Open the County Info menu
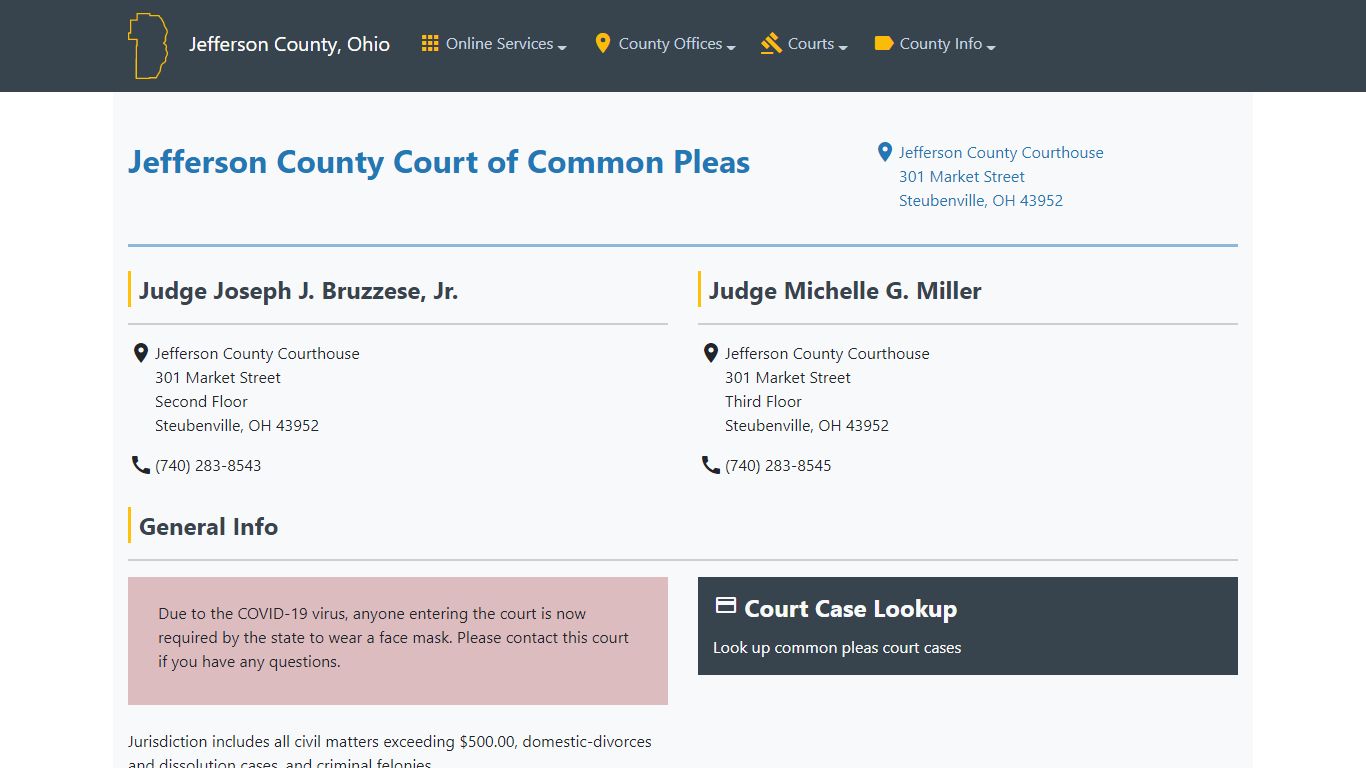This screenshot has width=1366, height=768. point(940,44)
